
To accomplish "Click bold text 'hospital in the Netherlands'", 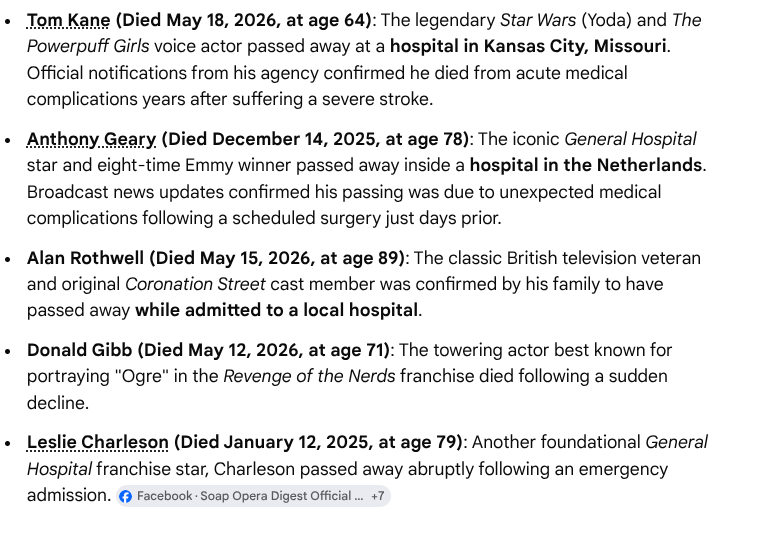I will point(585,165).
